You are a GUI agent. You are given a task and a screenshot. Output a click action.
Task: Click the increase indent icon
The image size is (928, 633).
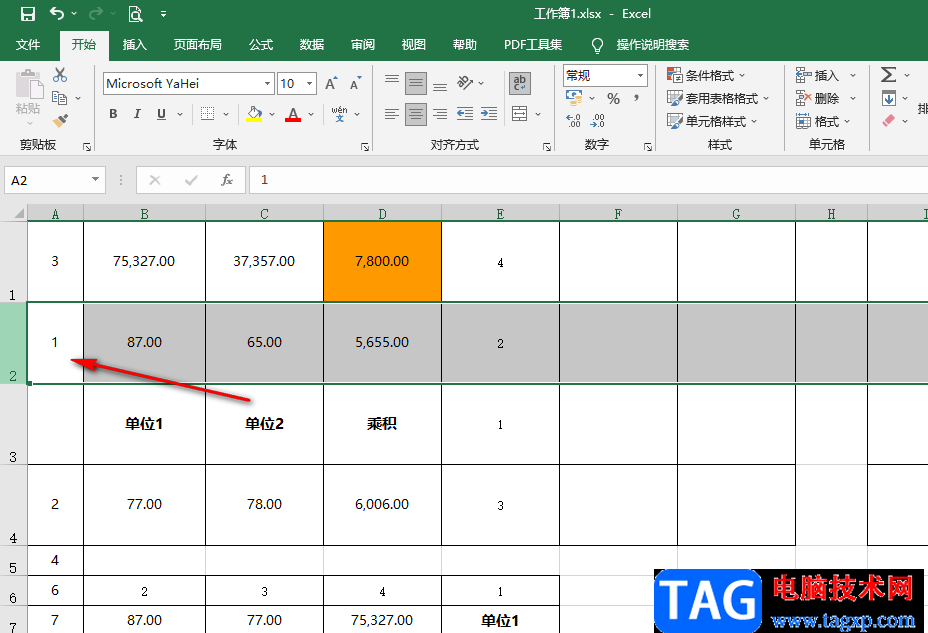[x=489, y=114]
